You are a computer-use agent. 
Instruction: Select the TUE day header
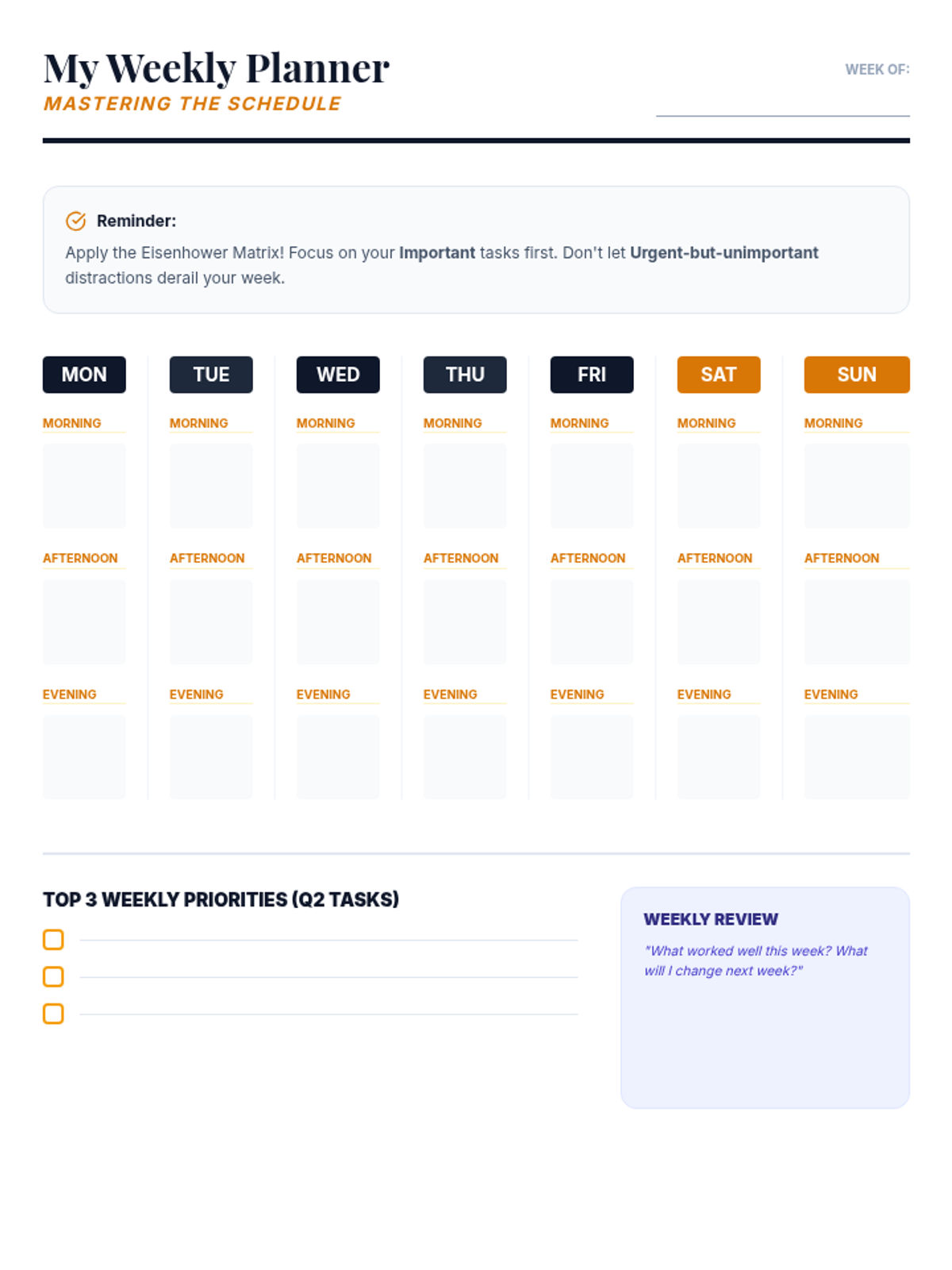211,375
